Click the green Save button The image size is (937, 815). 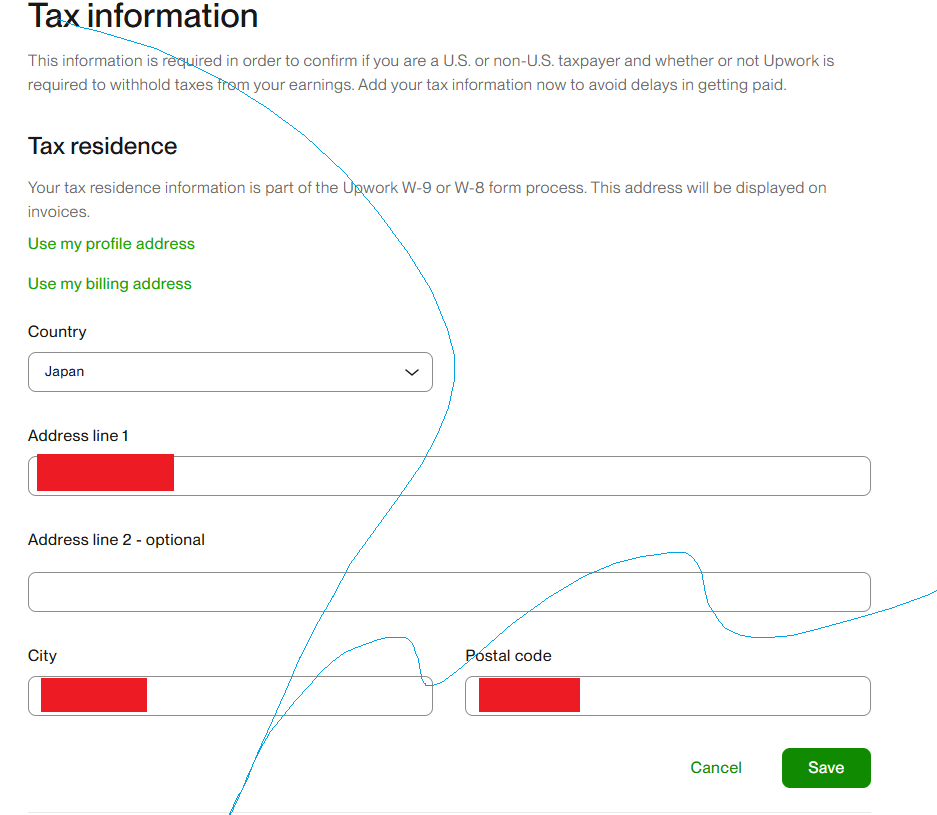826,768
